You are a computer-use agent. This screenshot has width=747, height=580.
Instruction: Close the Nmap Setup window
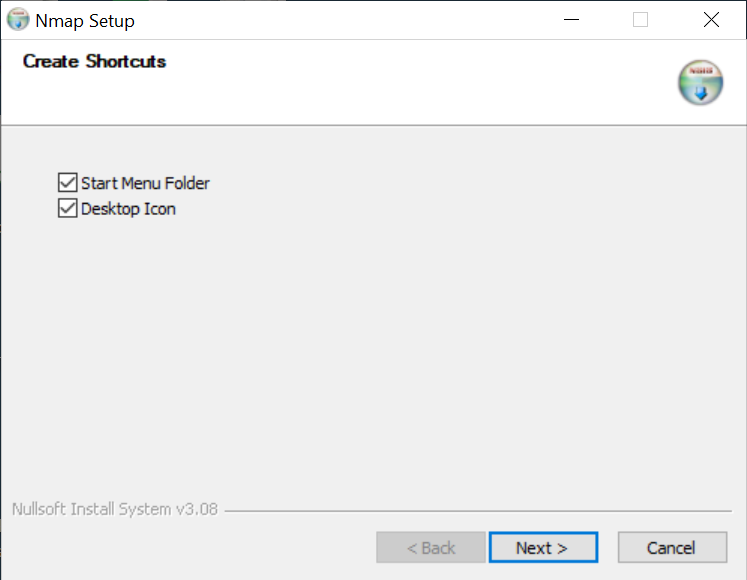tap(711, 20)
